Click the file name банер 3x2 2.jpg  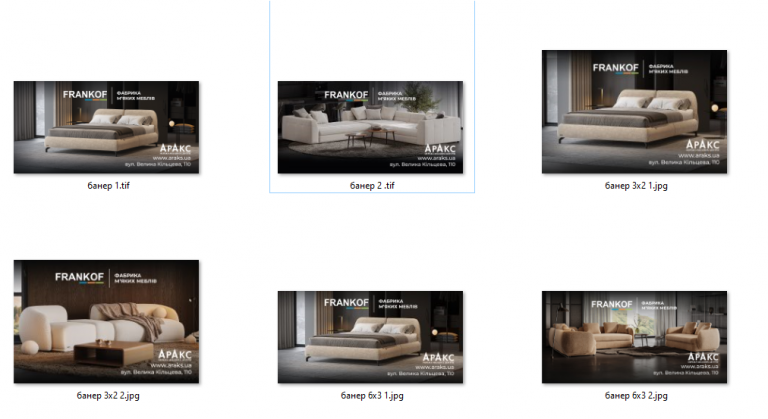tap(108, 395)
